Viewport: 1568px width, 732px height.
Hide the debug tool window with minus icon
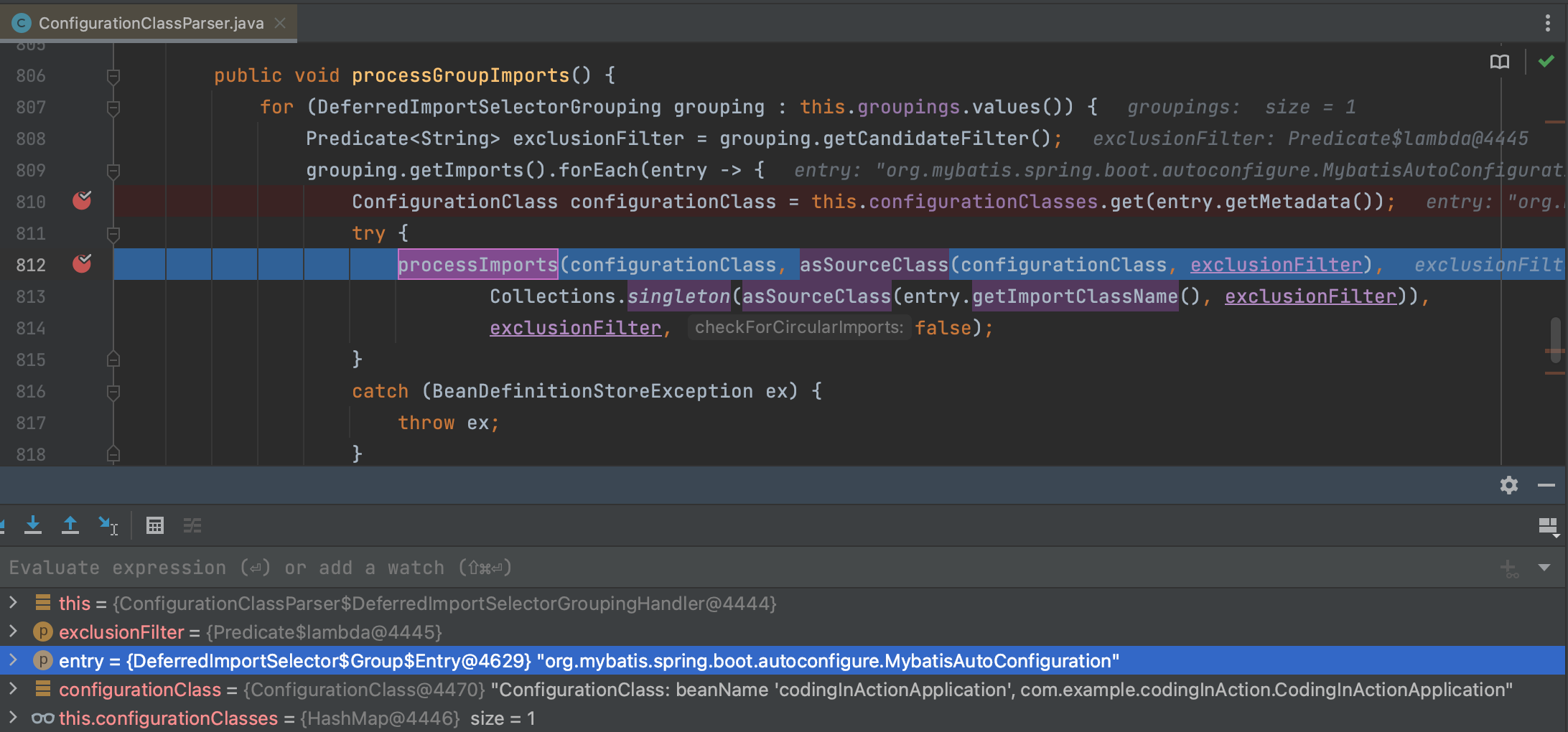(x=1546, y=486)
